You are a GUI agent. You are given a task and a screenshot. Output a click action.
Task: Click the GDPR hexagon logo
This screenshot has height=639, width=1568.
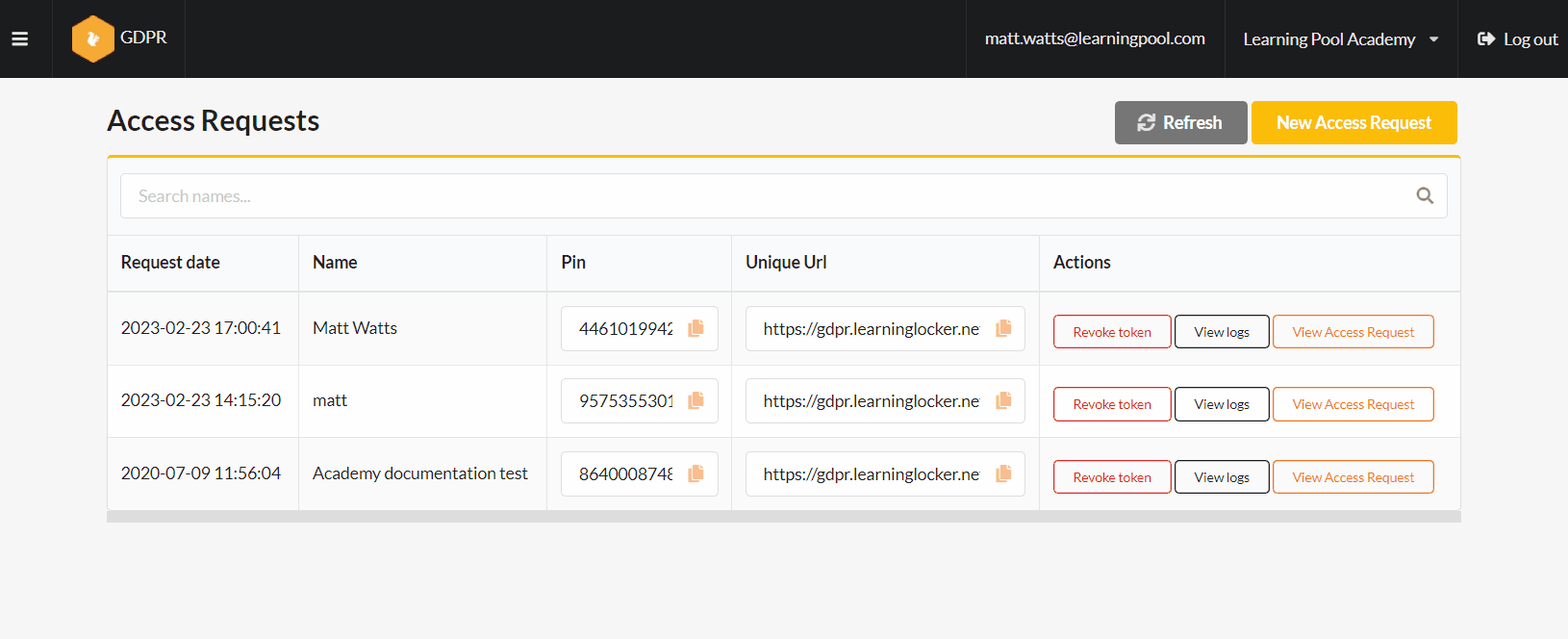pyautogui.click(x=93, y=38)
